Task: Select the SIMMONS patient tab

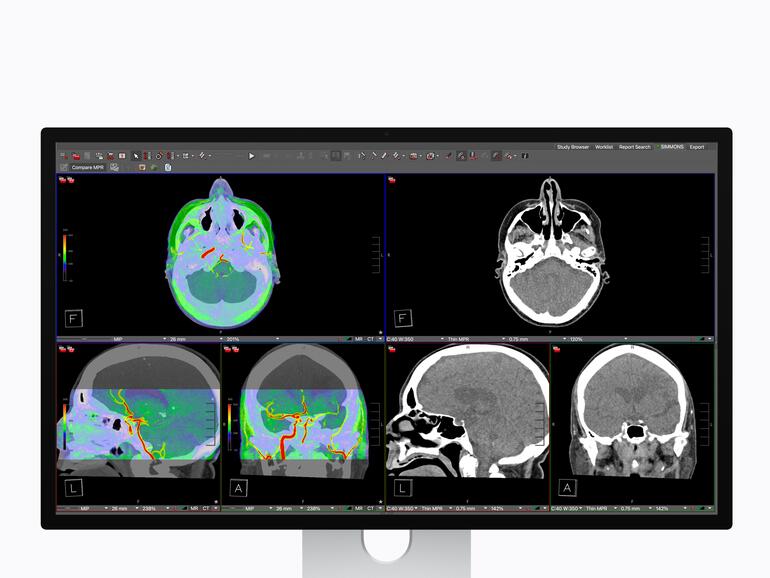Action: click(x=671, y=147)
